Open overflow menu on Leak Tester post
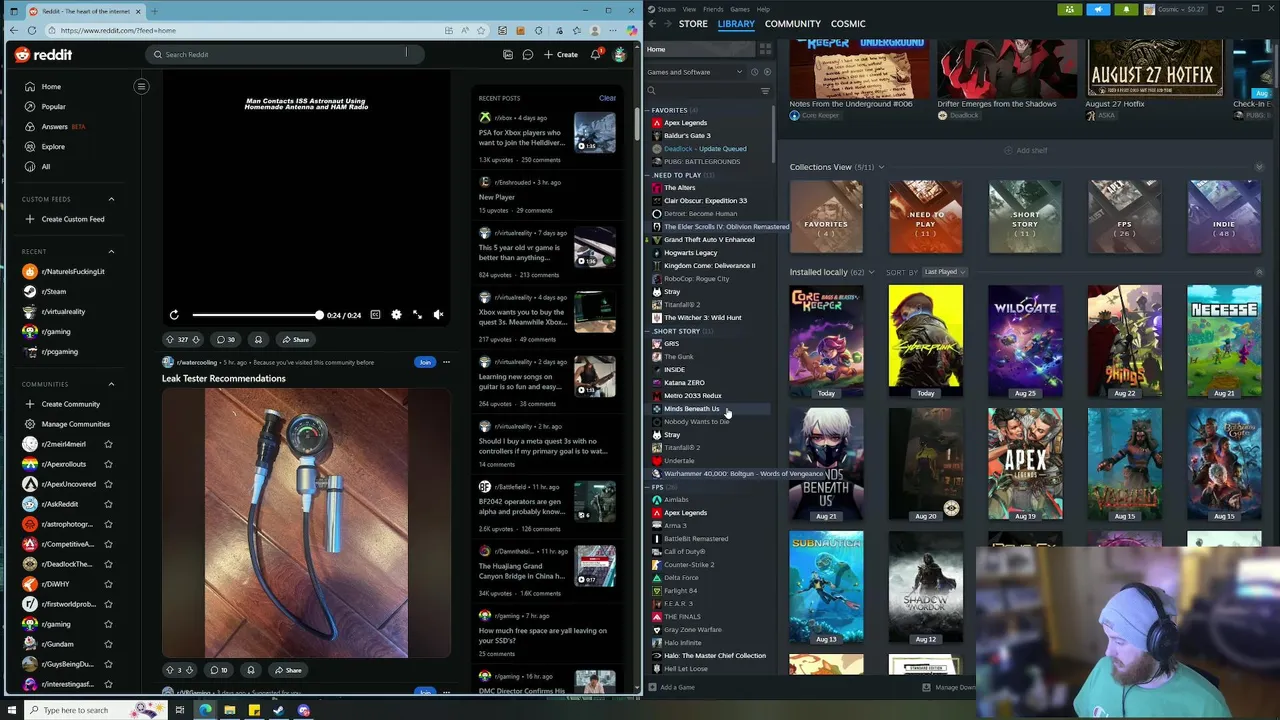This screenshot has width=1280, height=720. pos(446,362)
